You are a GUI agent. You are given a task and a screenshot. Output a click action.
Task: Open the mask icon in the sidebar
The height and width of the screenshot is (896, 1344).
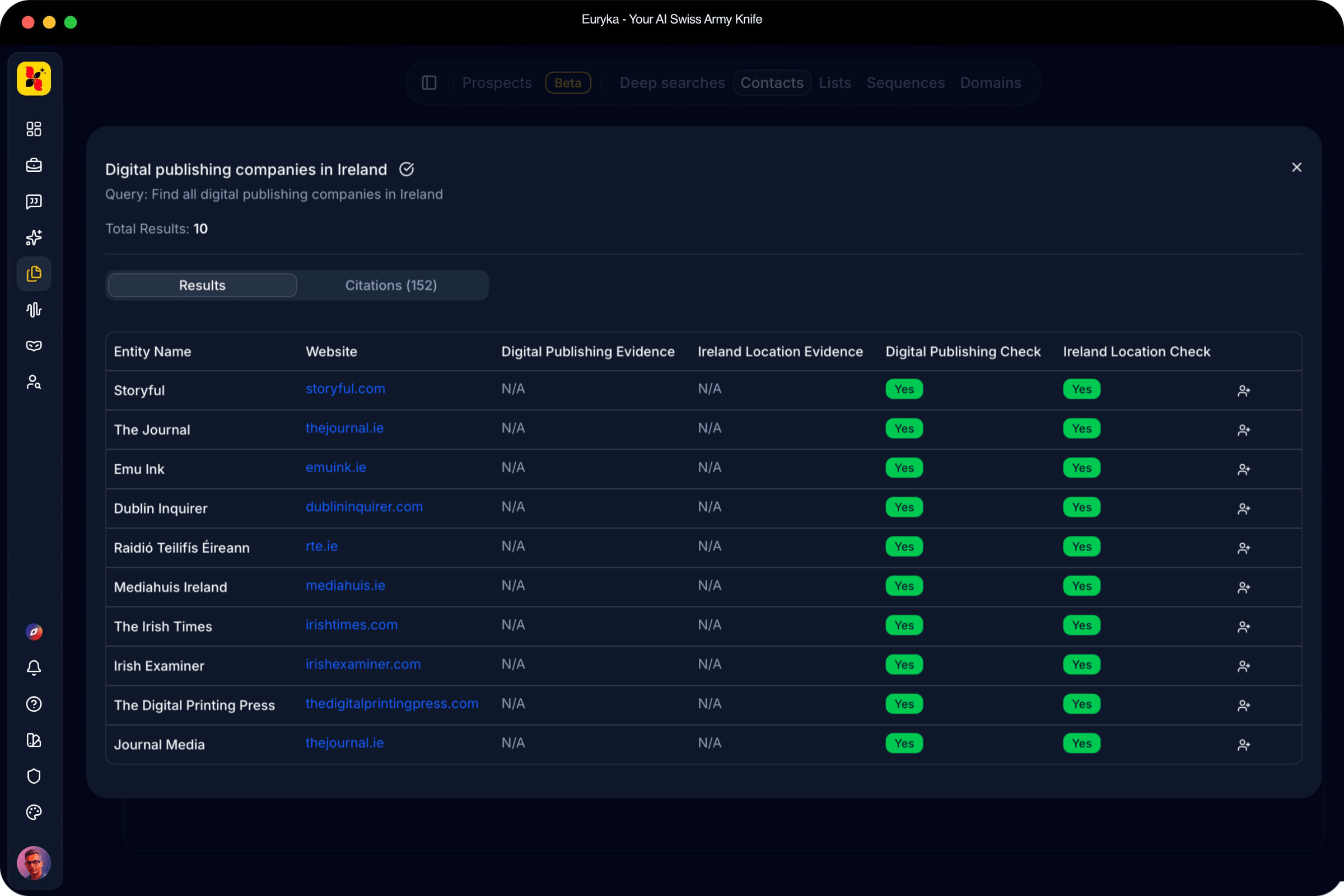coord(34,346)
